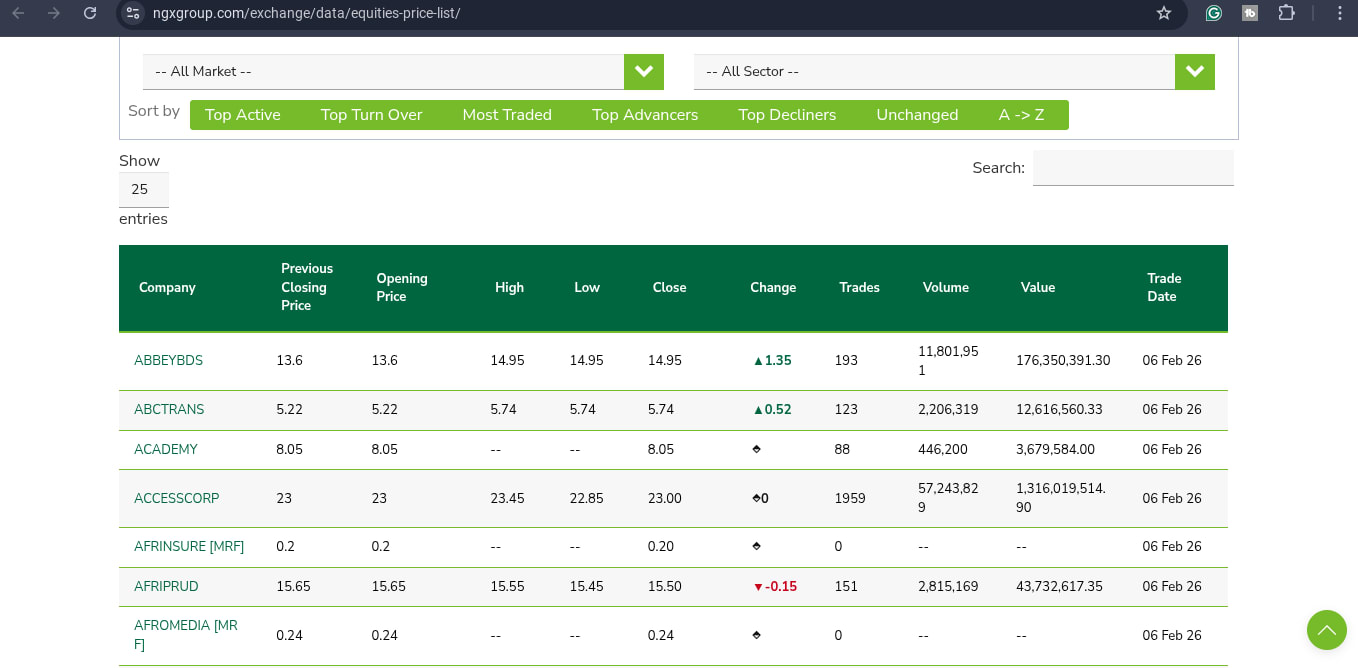Expand the All Market dropdown arrow
Viewport: 1358px width, 668px height.
click(644, 72)
